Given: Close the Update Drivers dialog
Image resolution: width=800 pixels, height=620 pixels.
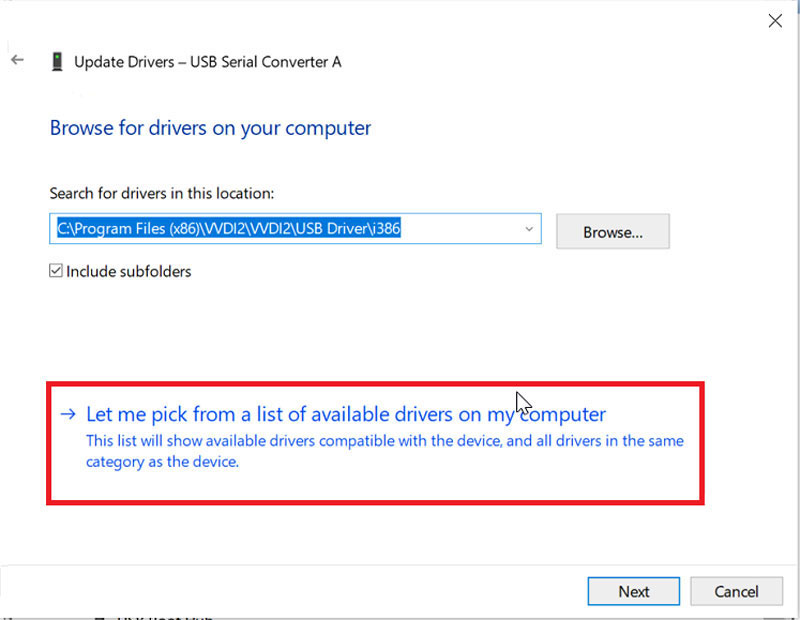Looking at the screenshot, I should click(775, 21).
